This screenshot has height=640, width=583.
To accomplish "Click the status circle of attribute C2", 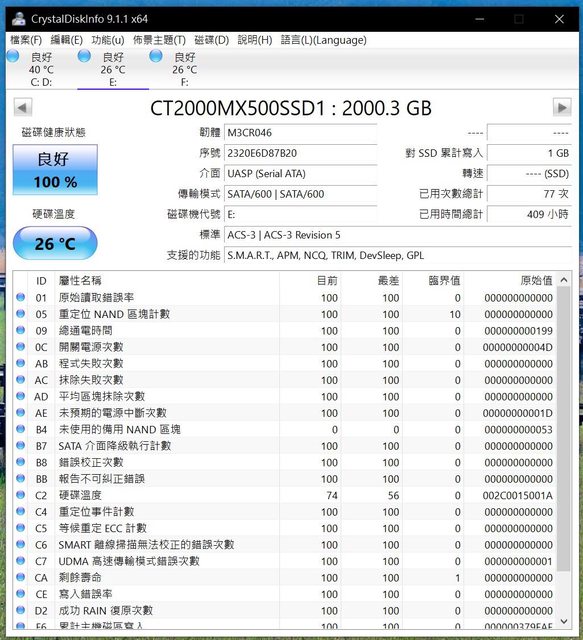I will [x=20, y=495].
